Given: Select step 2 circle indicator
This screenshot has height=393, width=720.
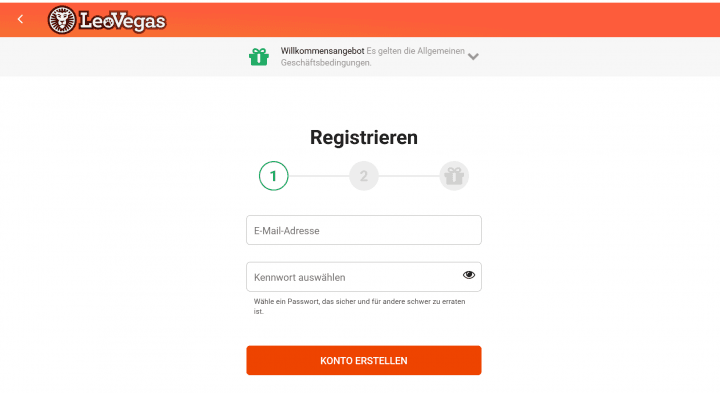Looking at the screenshot, I should pos(364,176).
